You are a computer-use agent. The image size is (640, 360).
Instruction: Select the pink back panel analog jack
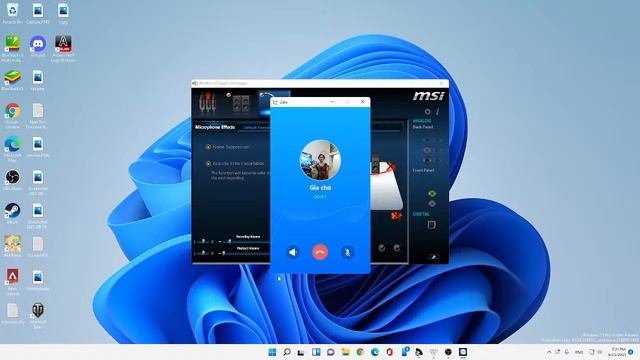[x=427, y=150]
